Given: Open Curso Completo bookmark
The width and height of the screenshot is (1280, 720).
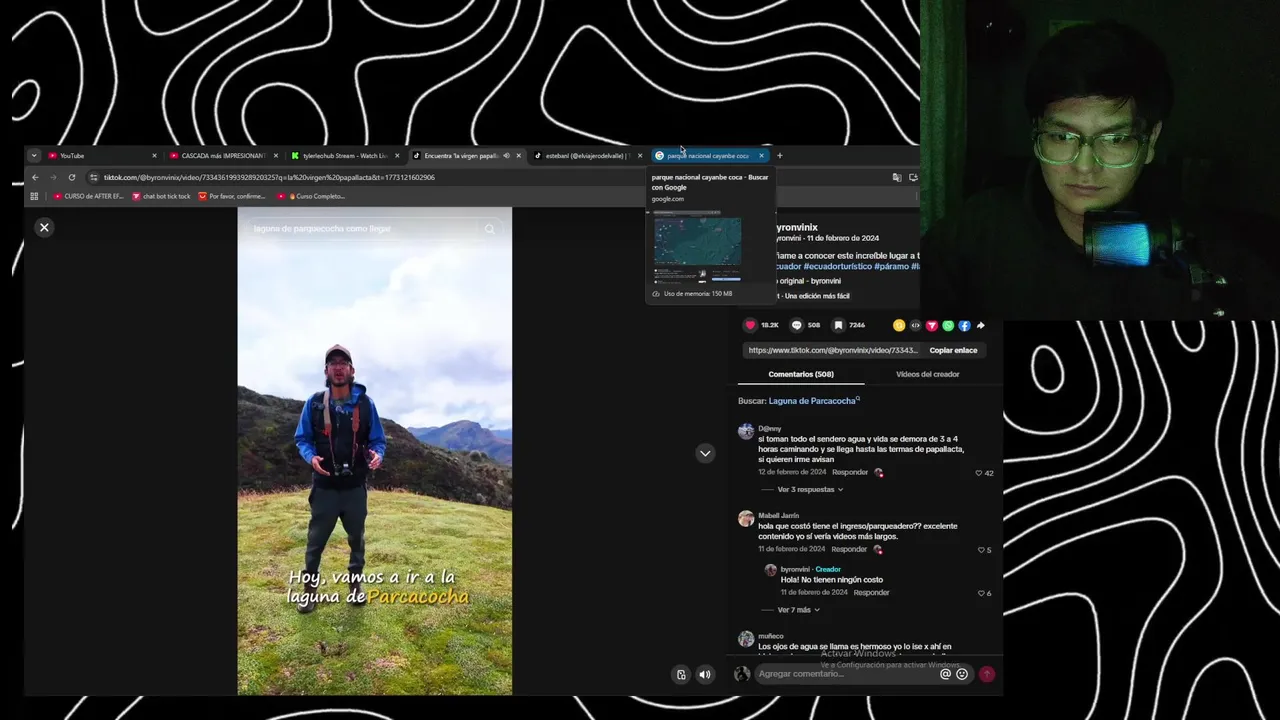Looking at the screenshot, I should tap(311, 197).
